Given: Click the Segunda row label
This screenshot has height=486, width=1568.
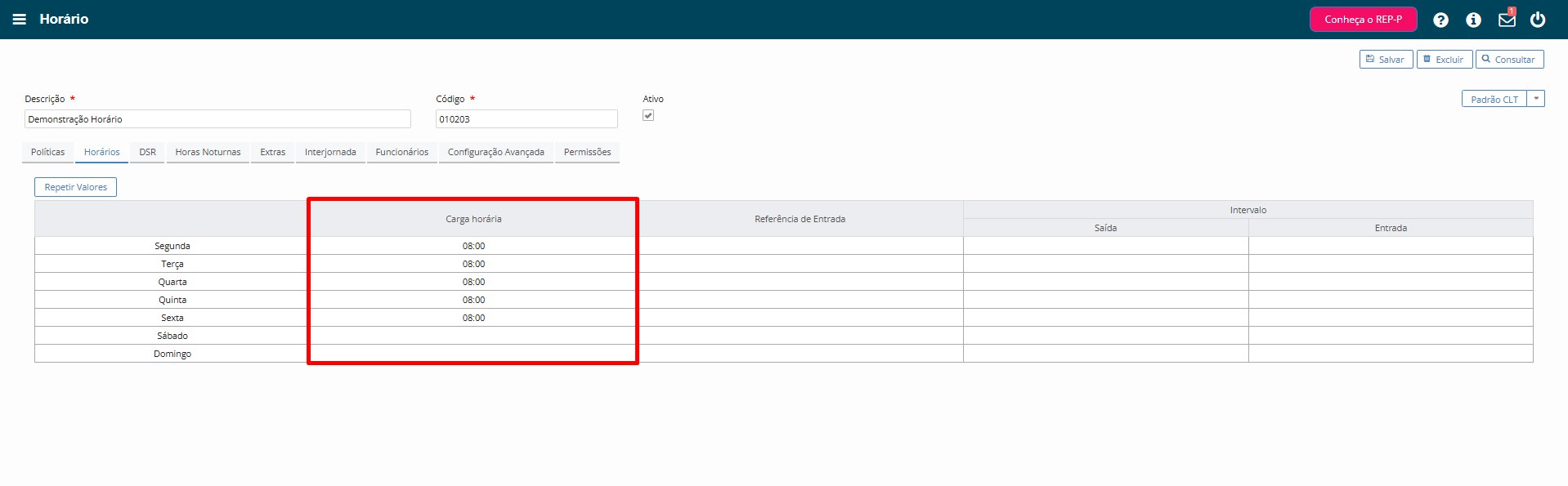Looking at the screenshot, I should pos(172,246).
